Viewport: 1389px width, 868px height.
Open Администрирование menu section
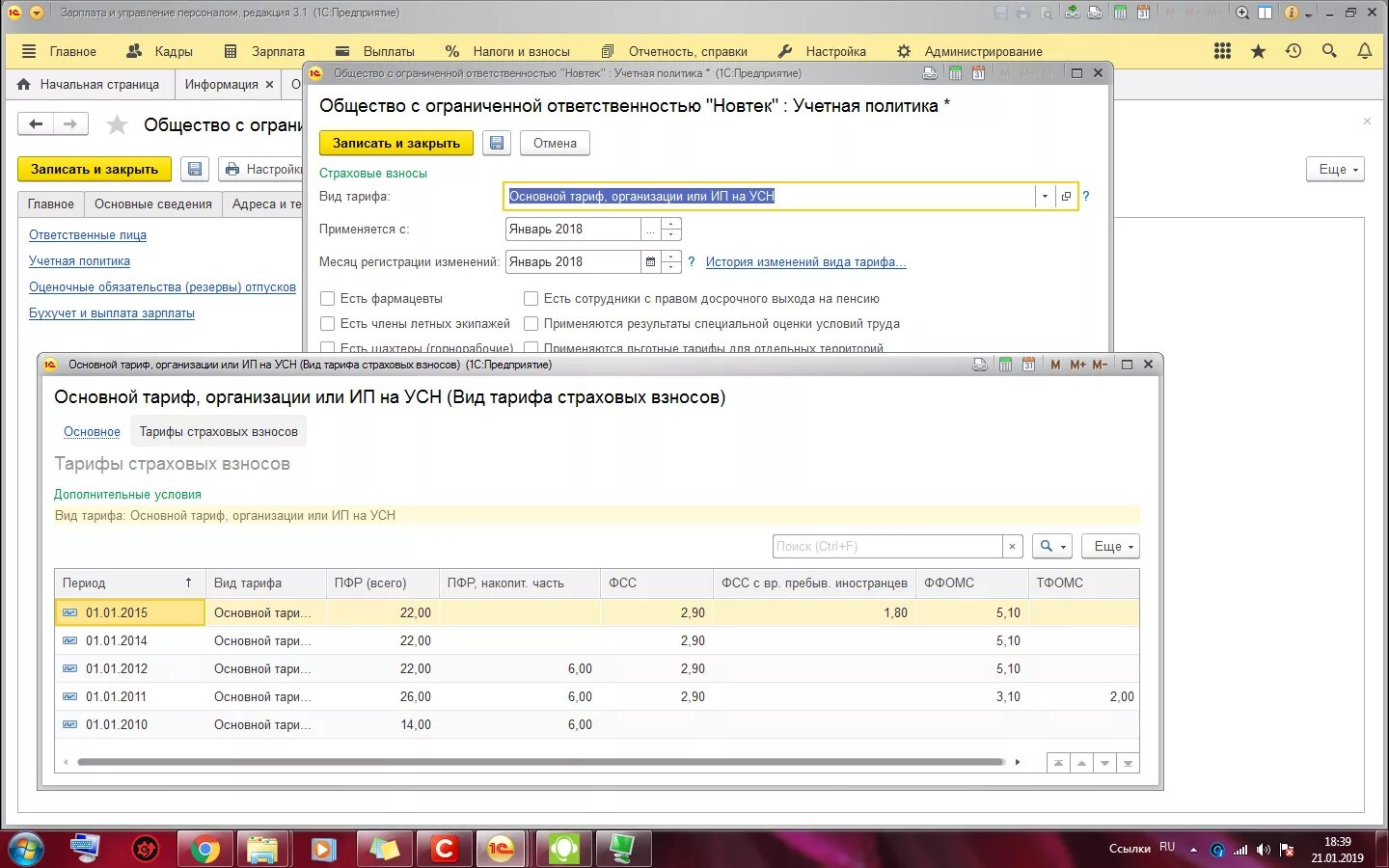[x=969, y=51]
